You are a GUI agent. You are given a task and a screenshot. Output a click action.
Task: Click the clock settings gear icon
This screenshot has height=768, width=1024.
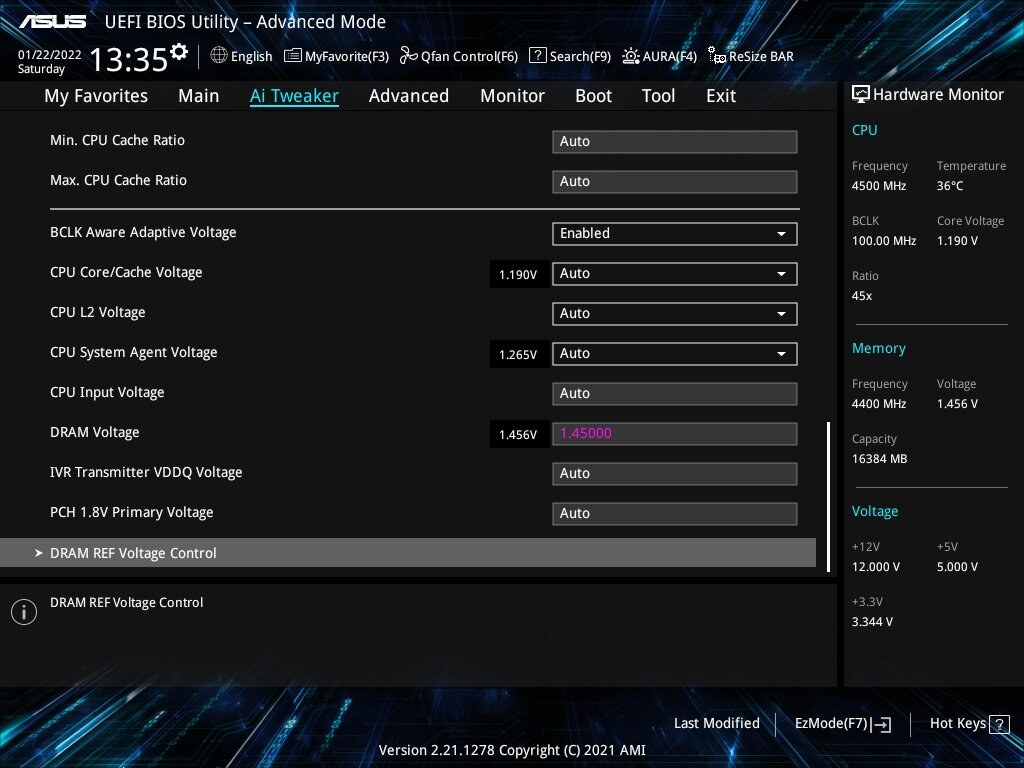pyautogui.click(x=179, y=51)
